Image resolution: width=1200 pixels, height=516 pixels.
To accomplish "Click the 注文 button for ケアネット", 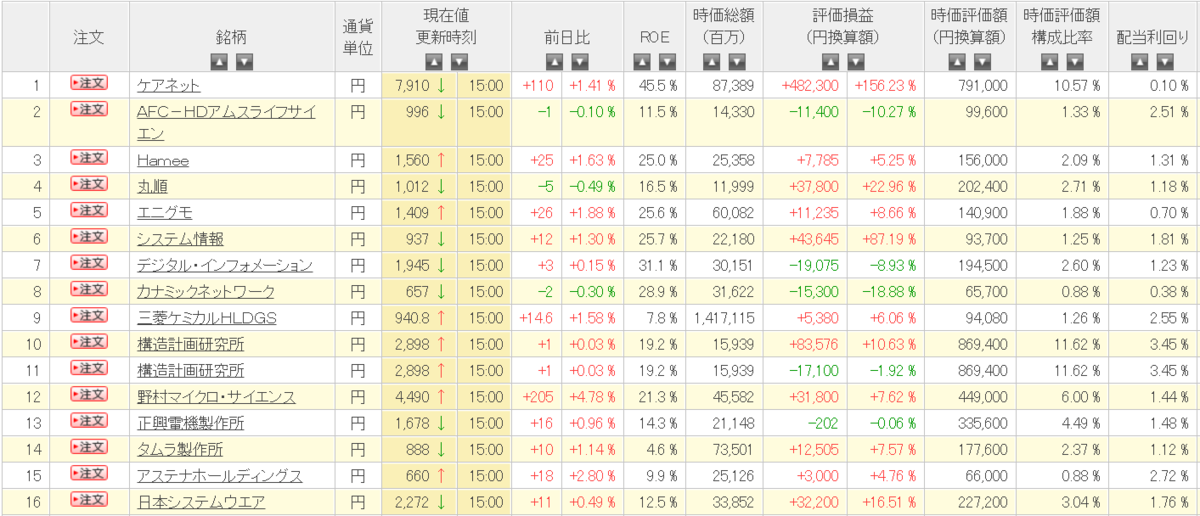I will point(89,84).
